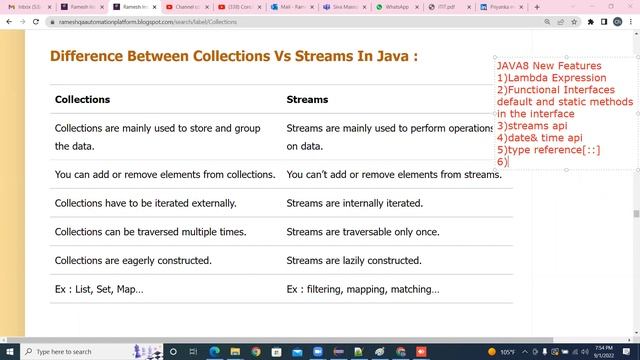This screenshot has height=360, width=640.
Task: Open File Explorer from the taskbar
Action: (x=235, y=351)
